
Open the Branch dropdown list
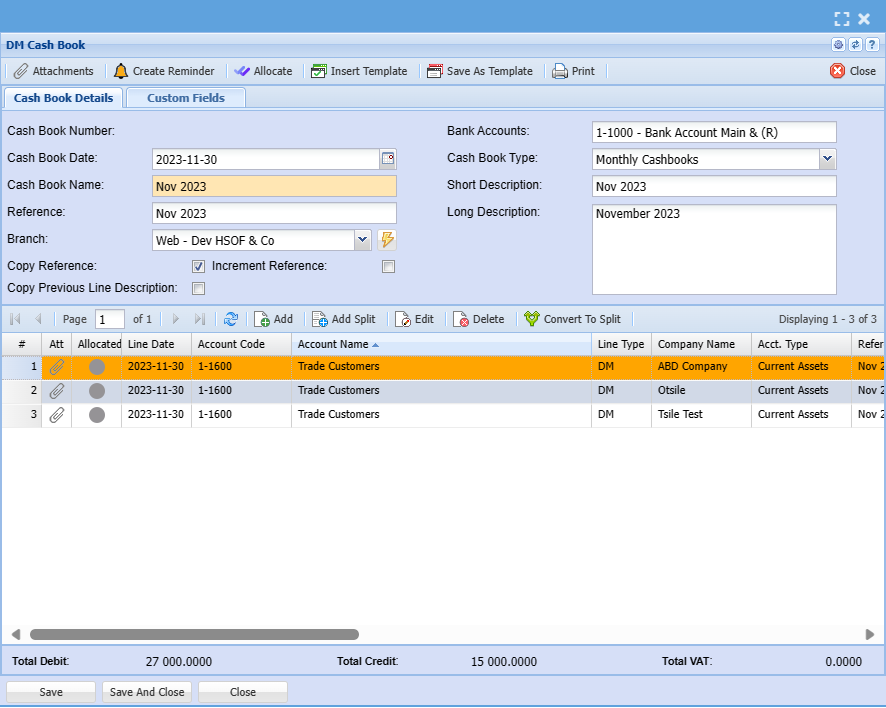[x=363, y=240]
